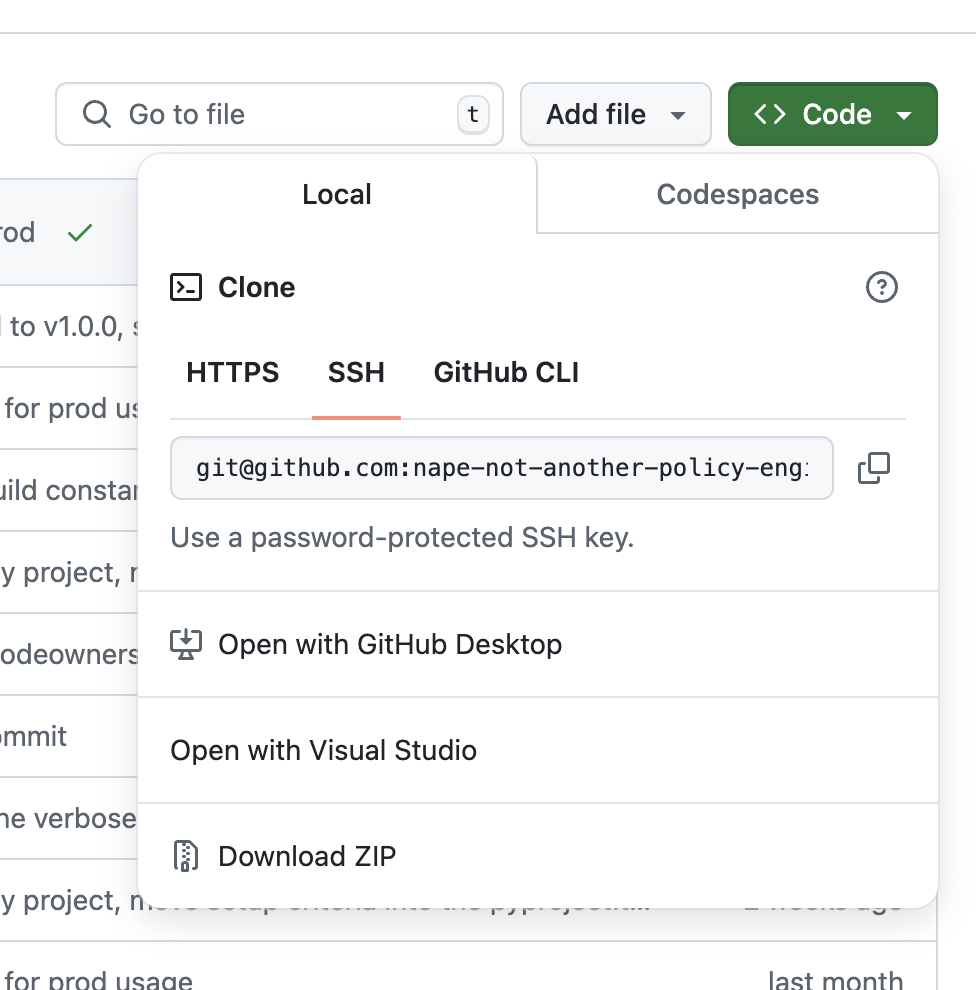
Task: Click the terminal icon beside Clone
Action: click(186, 287)
